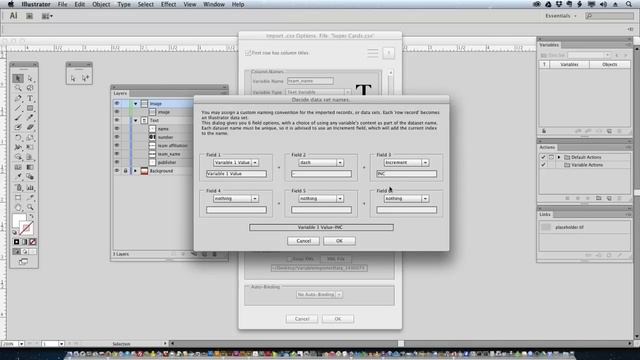The width and height of the screenshot is (640, 360).
Task: Select the Paintbrush tool
Action: (18, 118)
